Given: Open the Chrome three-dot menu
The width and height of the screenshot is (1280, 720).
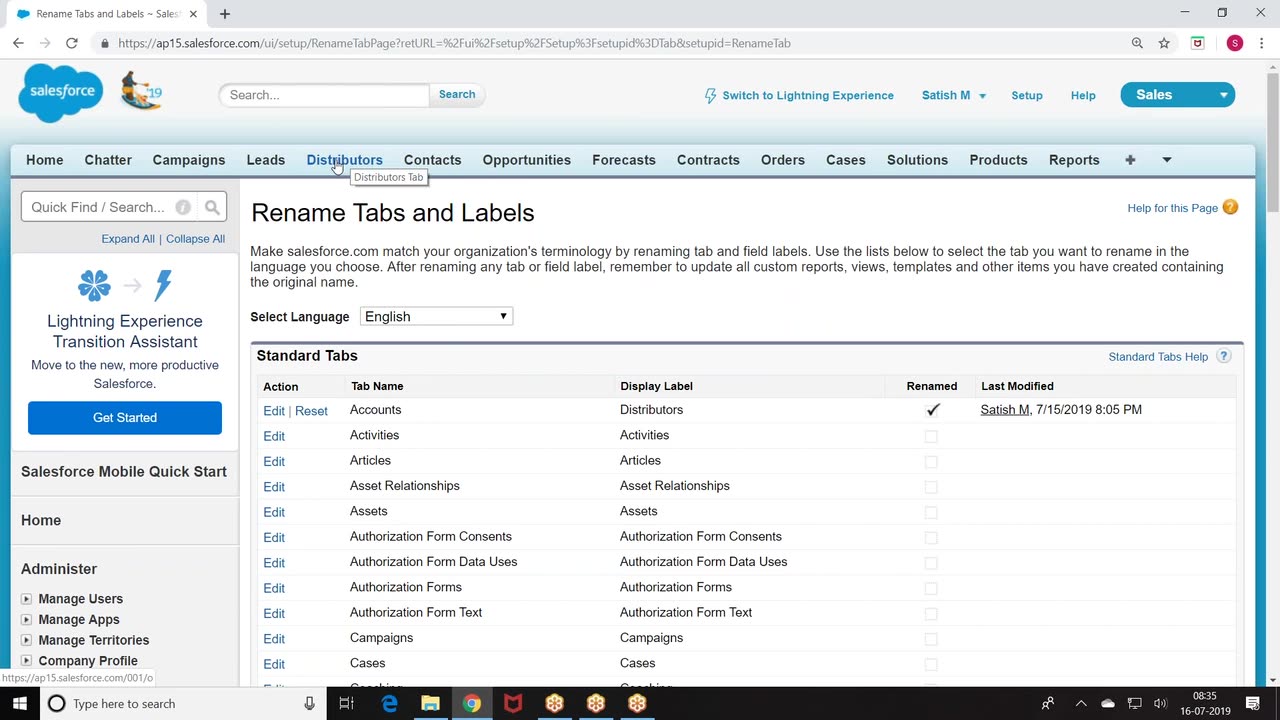Looking at the screenshot, I should click(1262, 43).
